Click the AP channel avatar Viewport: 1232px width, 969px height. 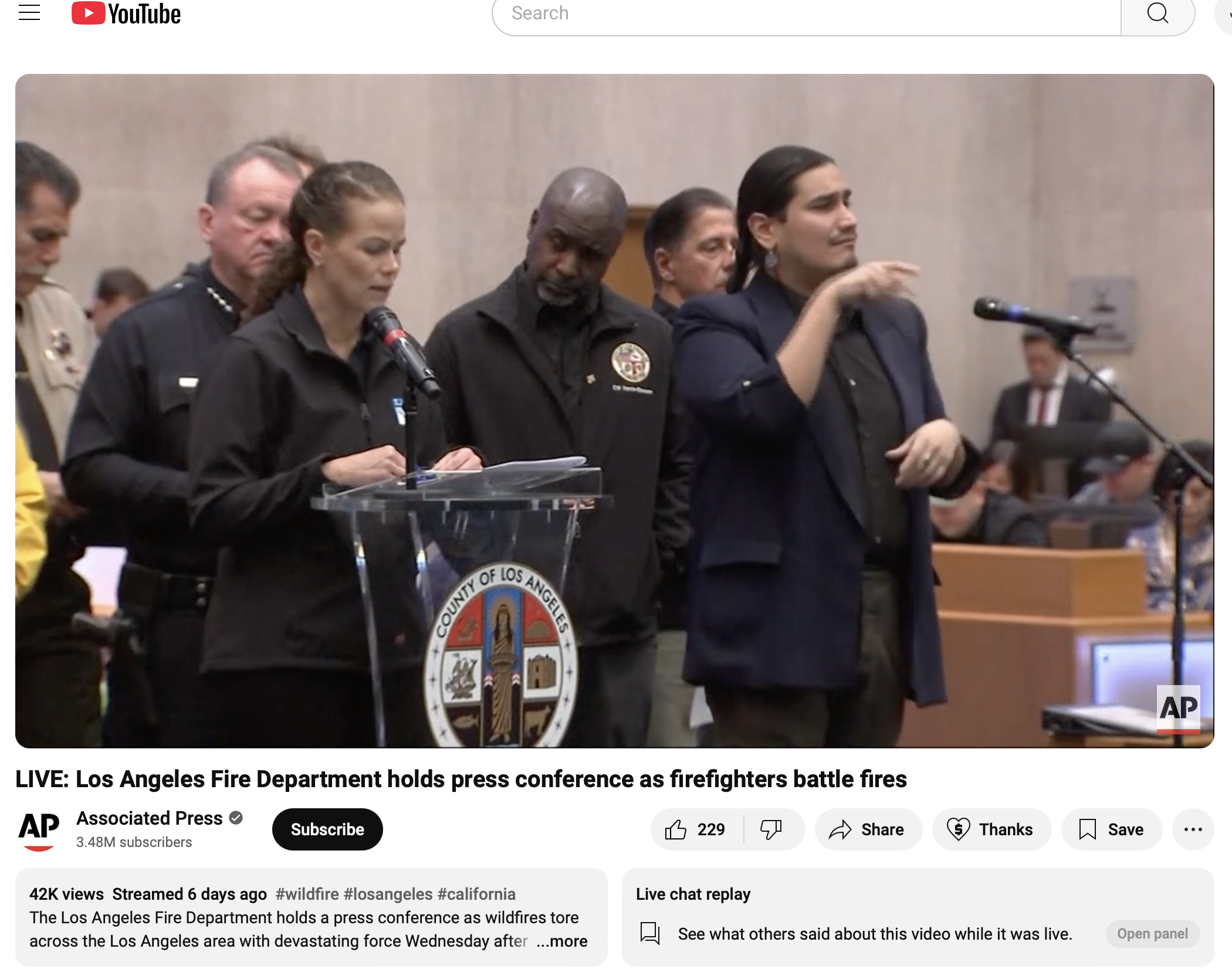click(x=39, y=829)
